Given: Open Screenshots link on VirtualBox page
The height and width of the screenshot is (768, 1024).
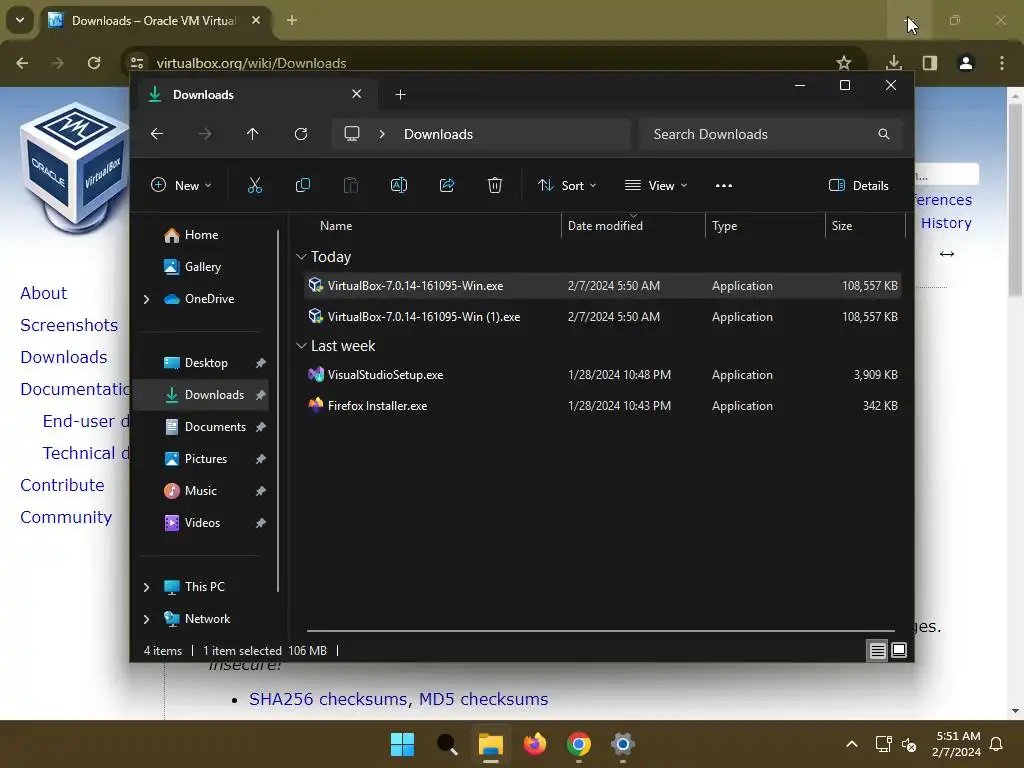Looking at the screenshot, I should [69, 325].
